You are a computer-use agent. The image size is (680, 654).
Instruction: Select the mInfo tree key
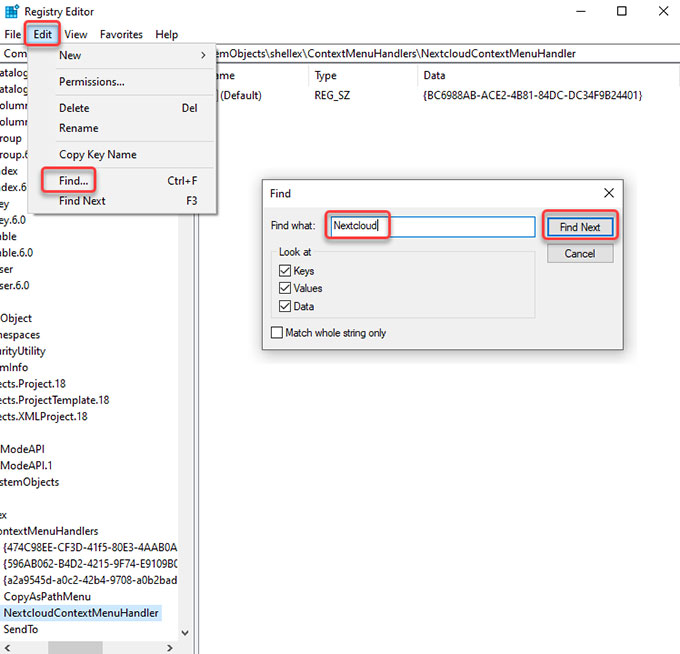14,367
